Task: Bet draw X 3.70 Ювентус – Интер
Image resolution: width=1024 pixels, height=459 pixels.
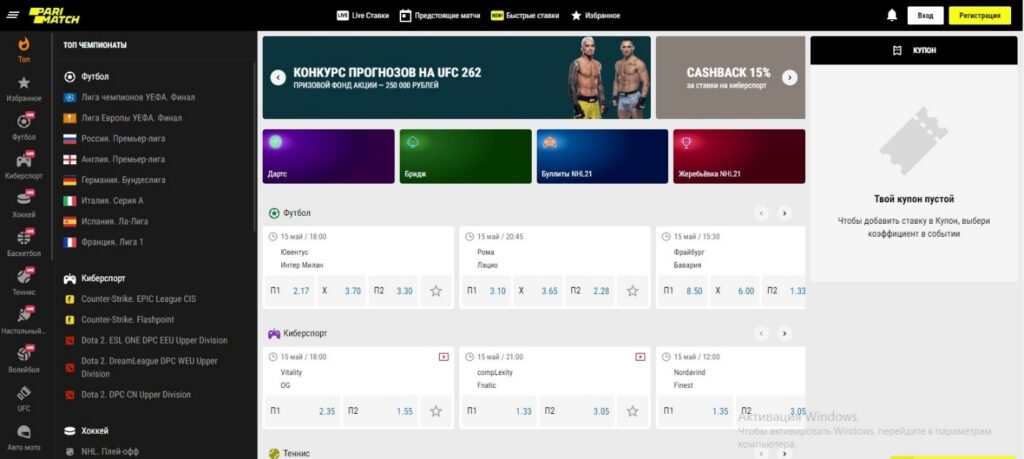Action: coord(342,291)
